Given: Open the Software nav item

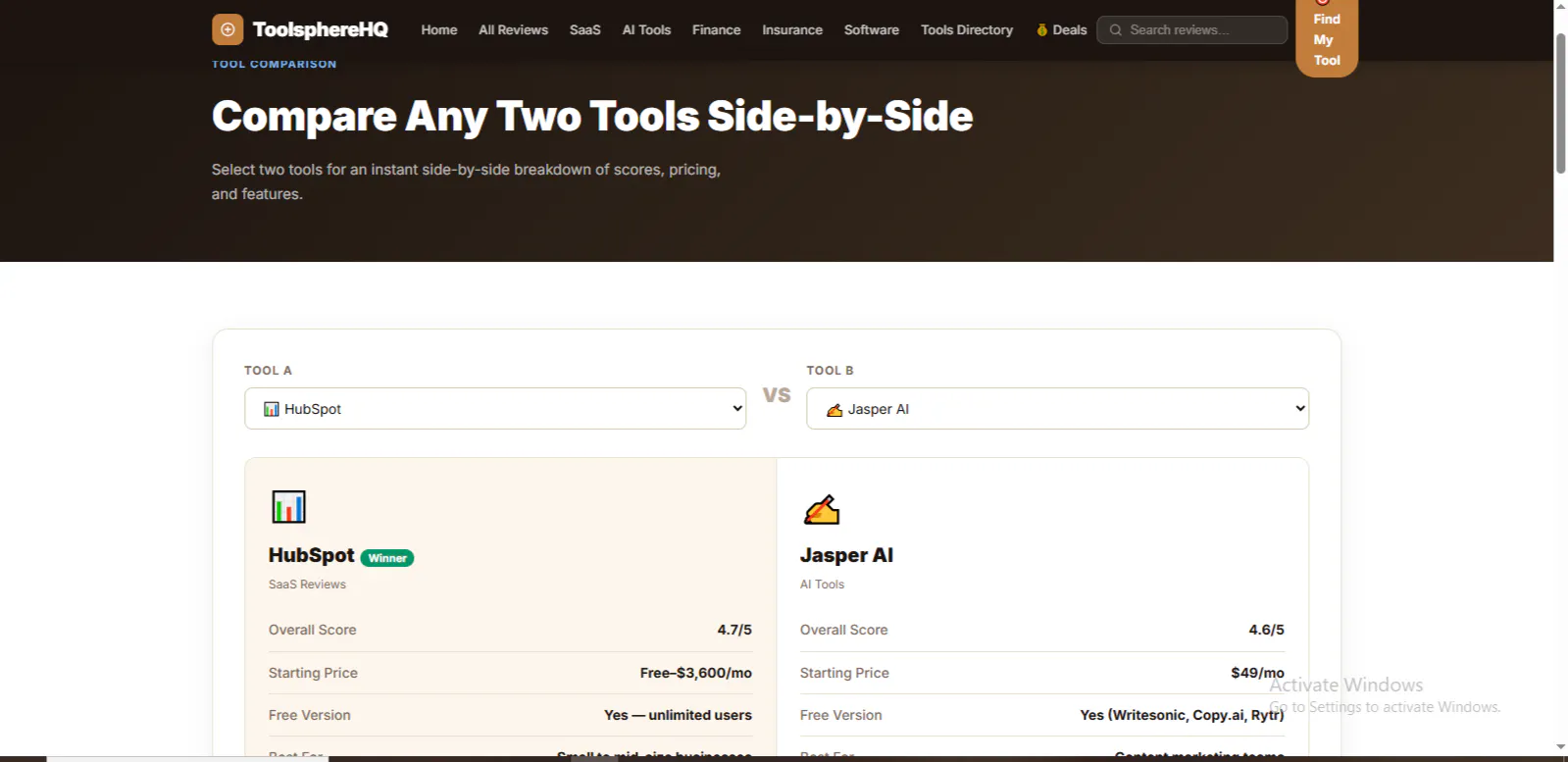Looking at the screenshot, I should [x=871, y=30].
